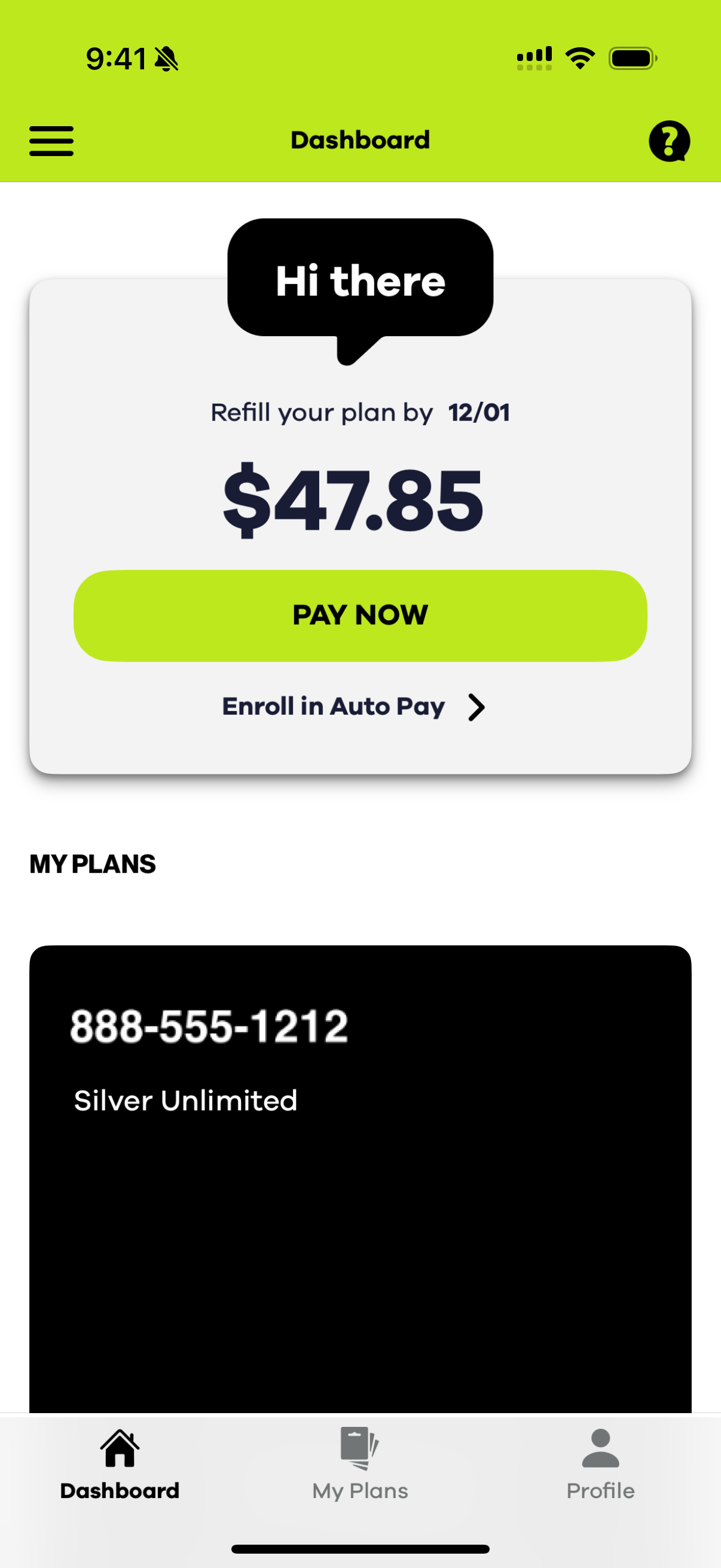Tap the battery status icon
Viewport: 721px width, 1568px height.
click(x=633, y=59)
